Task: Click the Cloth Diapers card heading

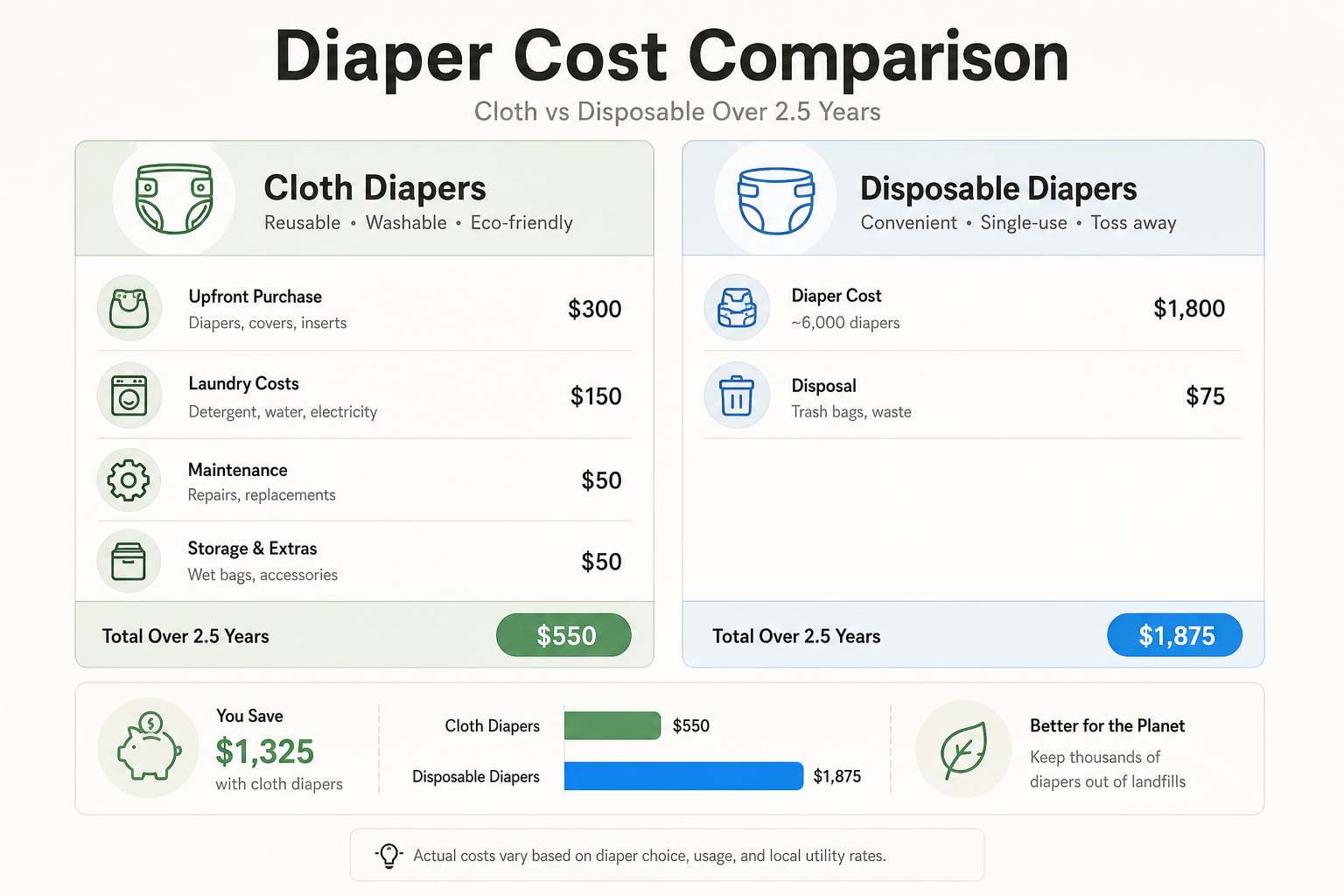Action: tap(374, 188)
